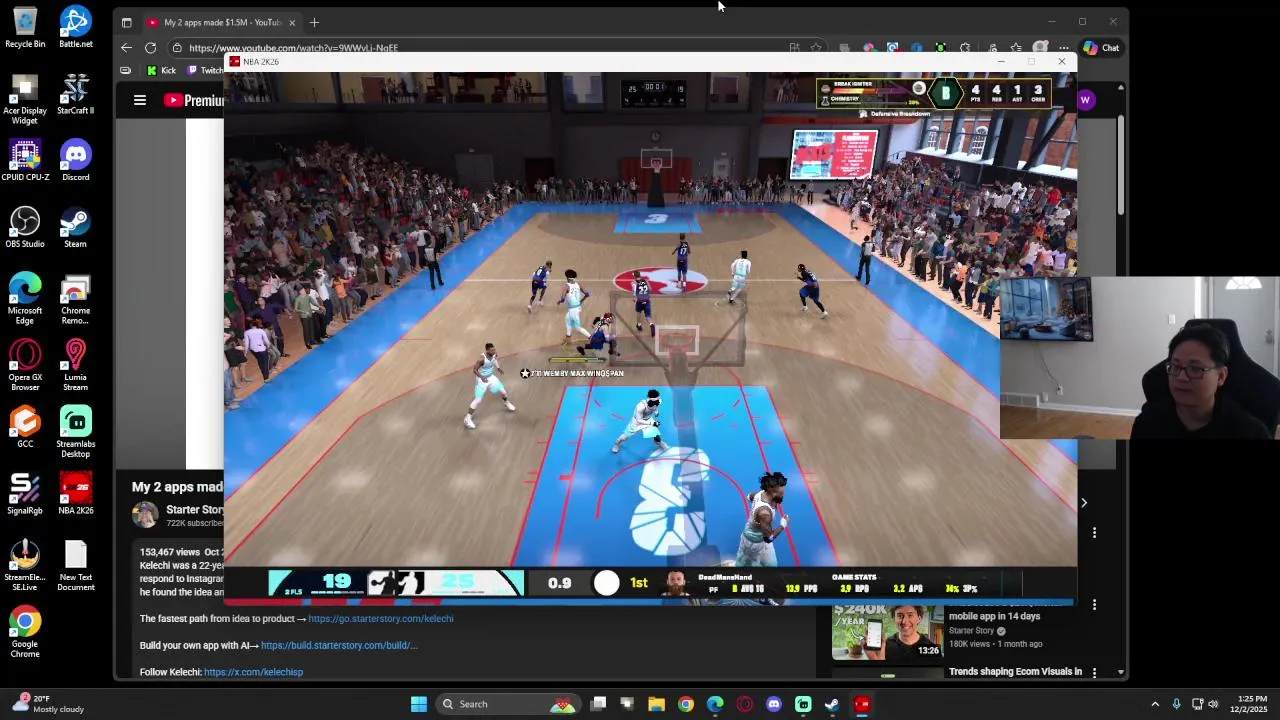Screen dimensions: 1280x720
Task: Click the Starter Story channel avatar
Action: [x=146, y=515]
